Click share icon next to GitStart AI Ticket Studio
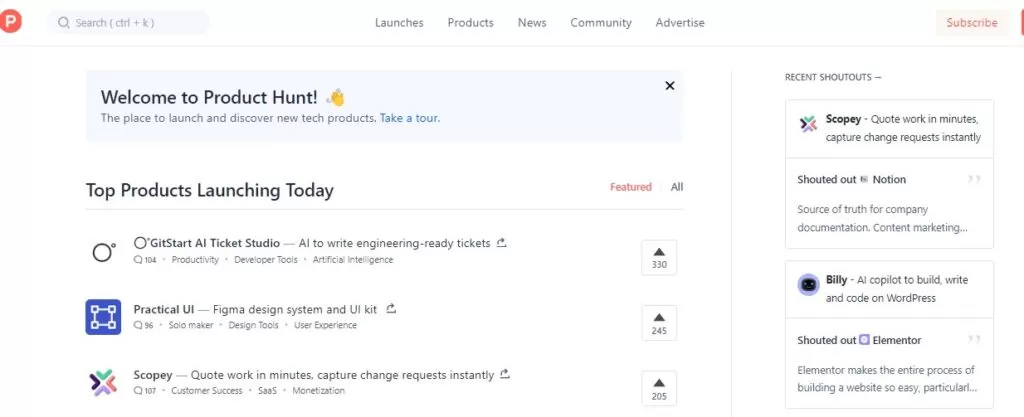 tap(502, 243)
